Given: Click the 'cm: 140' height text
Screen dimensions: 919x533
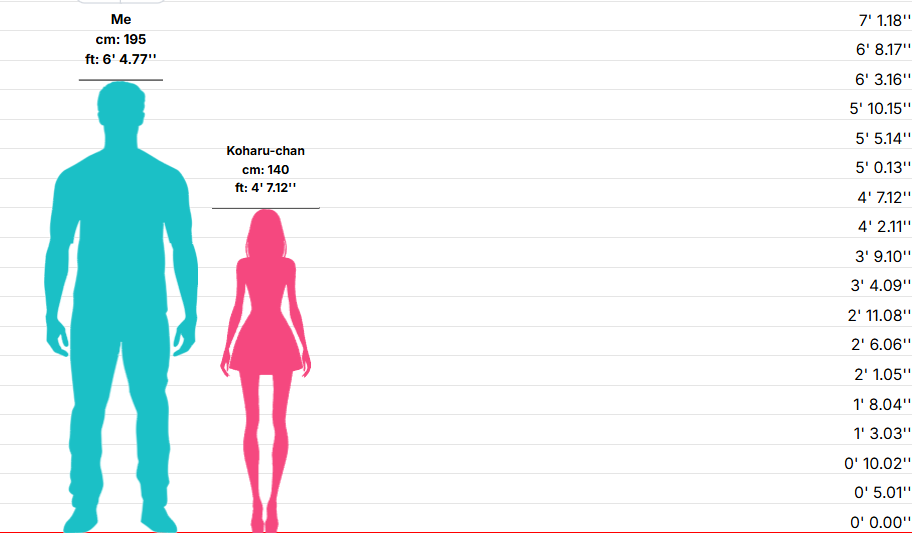Looking at the screenshot, I should (x=266, y=169).
